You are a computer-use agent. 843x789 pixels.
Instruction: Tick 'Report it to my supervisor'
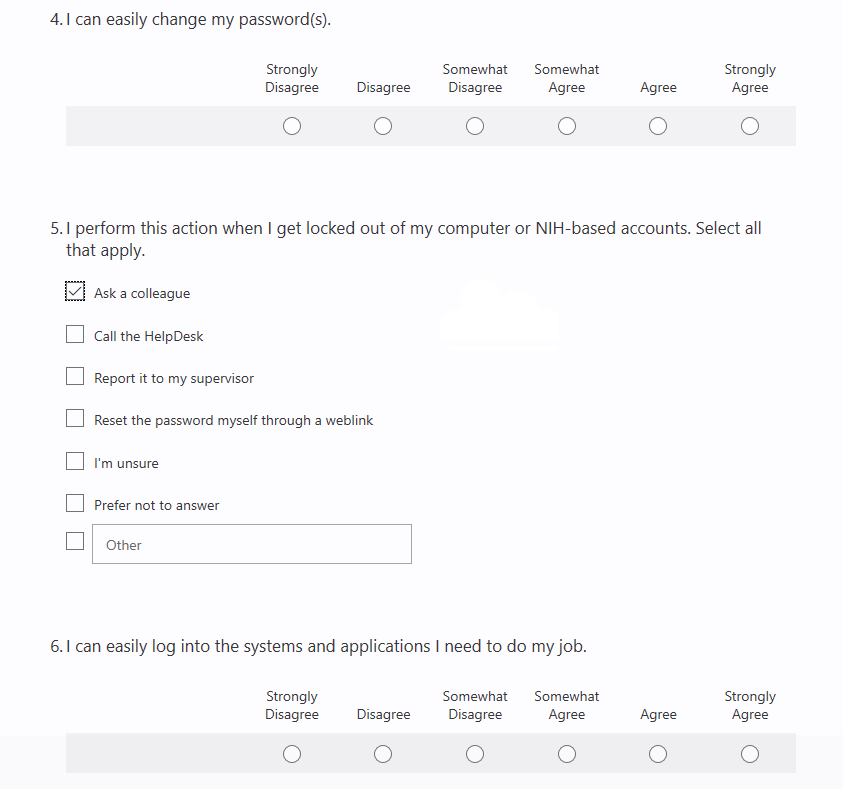75,376
